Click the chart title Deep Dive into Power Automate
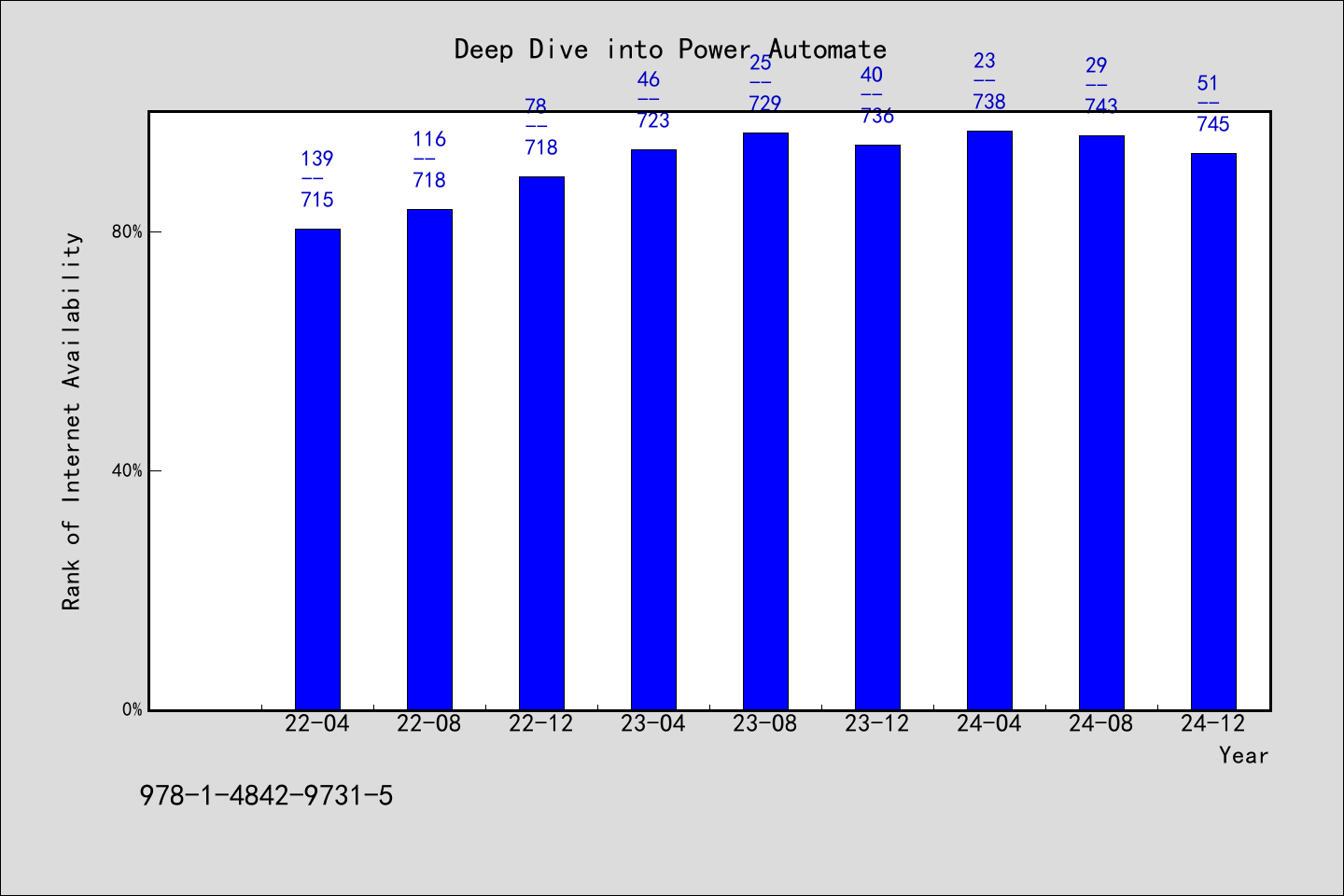The image size is (1344, 896). point(670,49)
